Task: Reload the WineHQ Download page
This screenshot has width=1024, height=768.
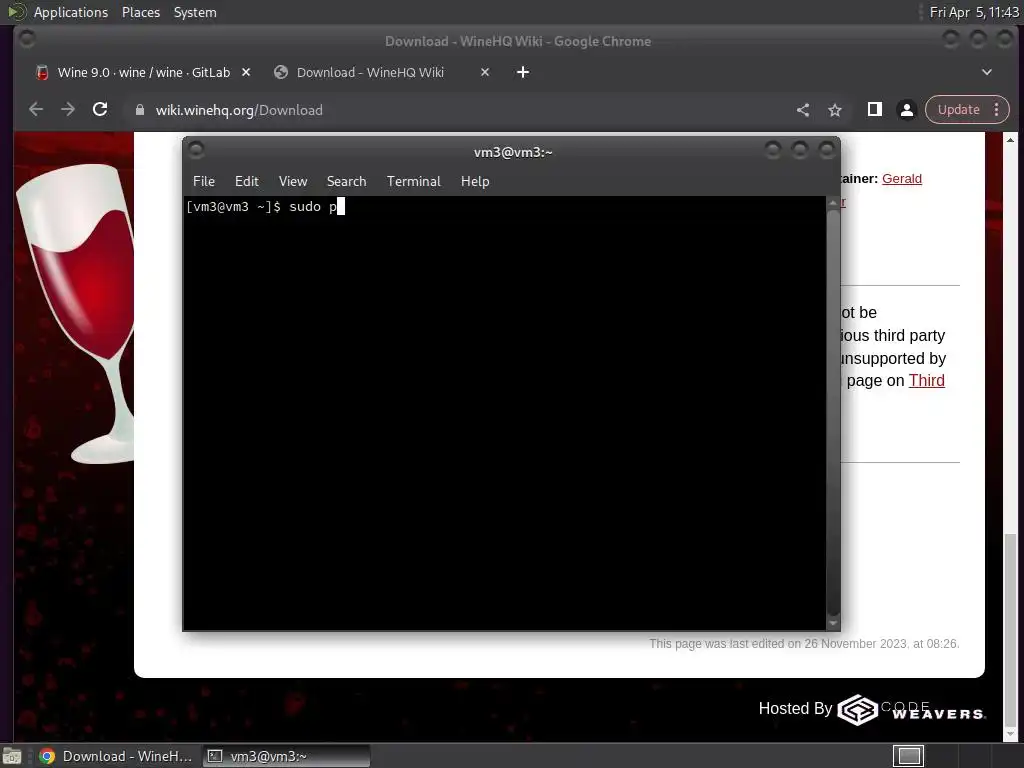Action: (100, 110)
